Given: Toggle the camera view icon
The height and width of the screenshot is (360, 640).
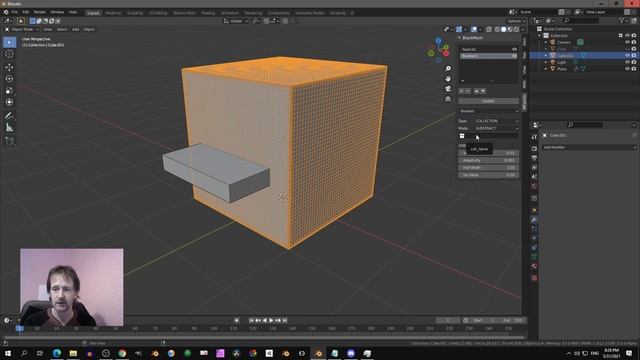Looking at the screenshot, I should coord(448,89).
